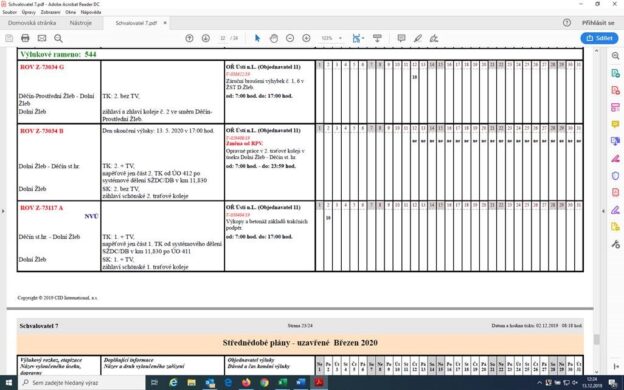The height and width of the screenshot is (390, 624).
Task: Open Export PDF tool in right pane
Action: [615, 73]
